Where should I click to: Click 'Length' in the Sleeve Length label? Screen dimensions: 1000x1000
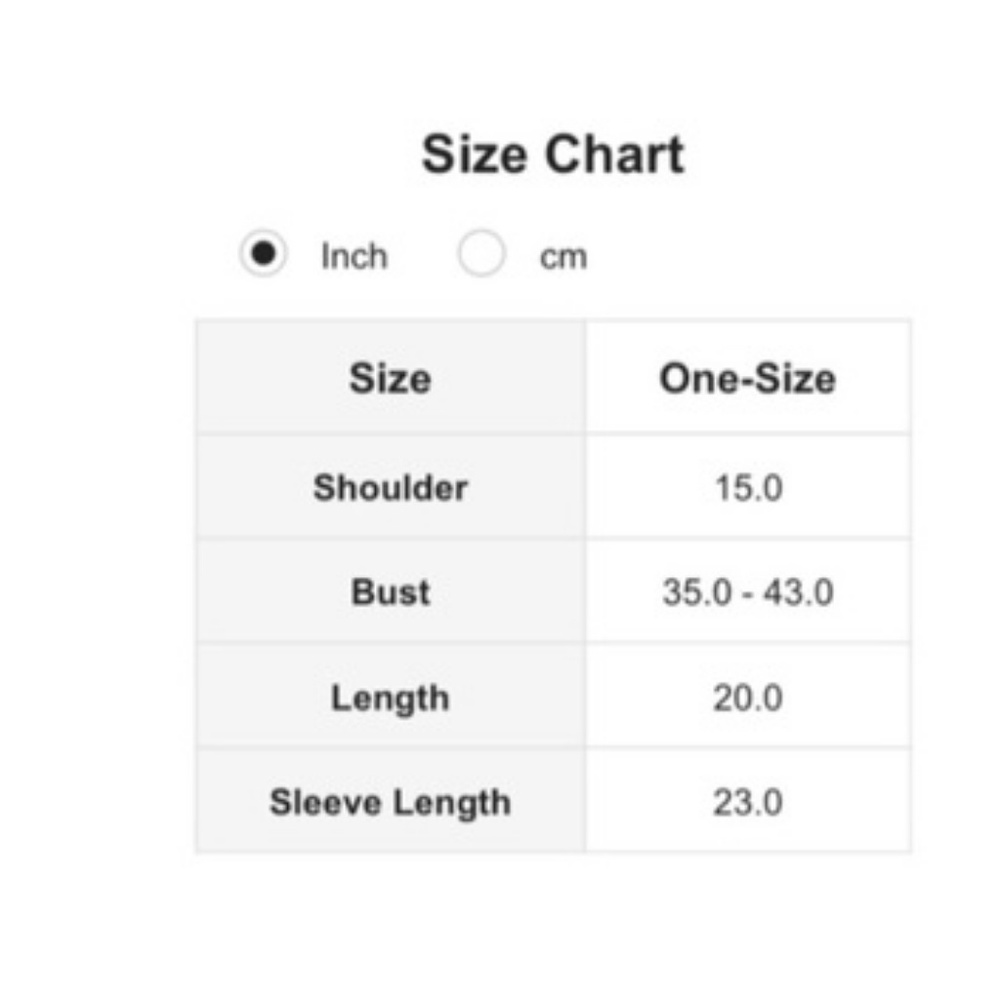(450, 802)
